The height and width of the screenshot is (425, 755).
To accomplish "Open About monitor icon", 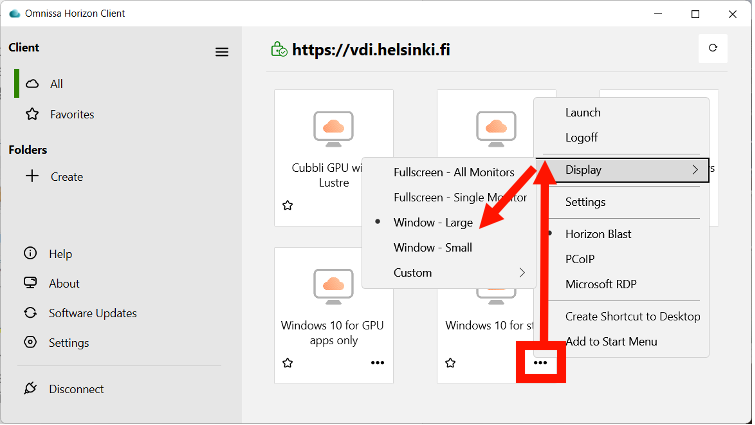I will point(30,283).
